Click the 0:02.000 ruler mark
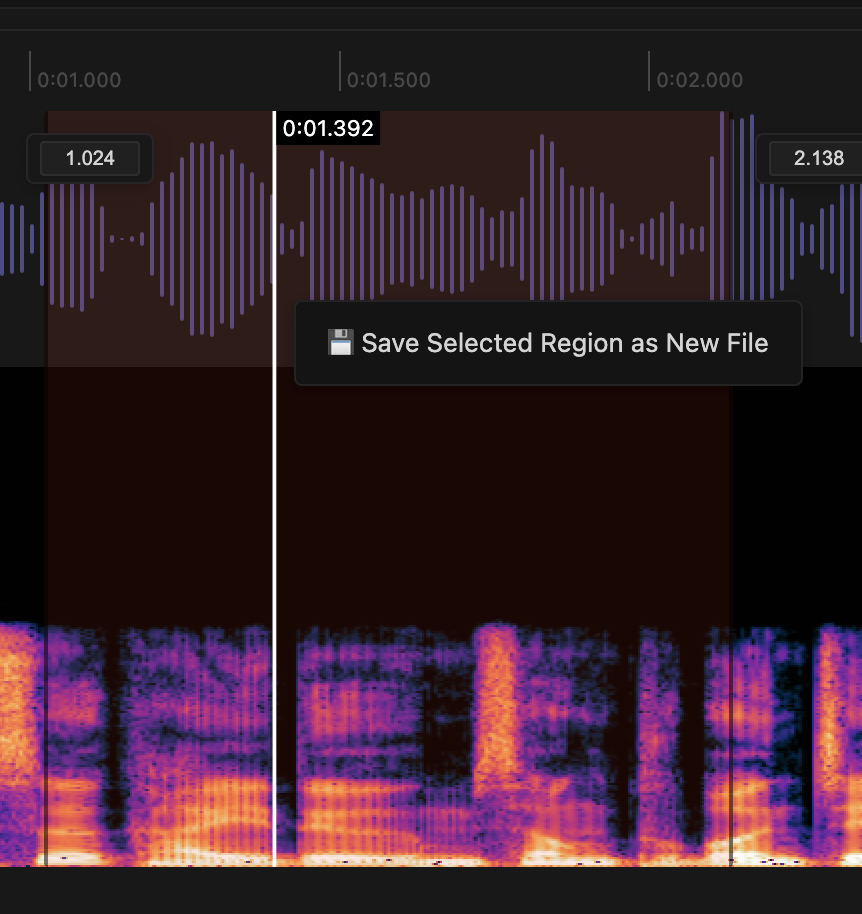This screenshot has height=914, width=862. (700, 80)
